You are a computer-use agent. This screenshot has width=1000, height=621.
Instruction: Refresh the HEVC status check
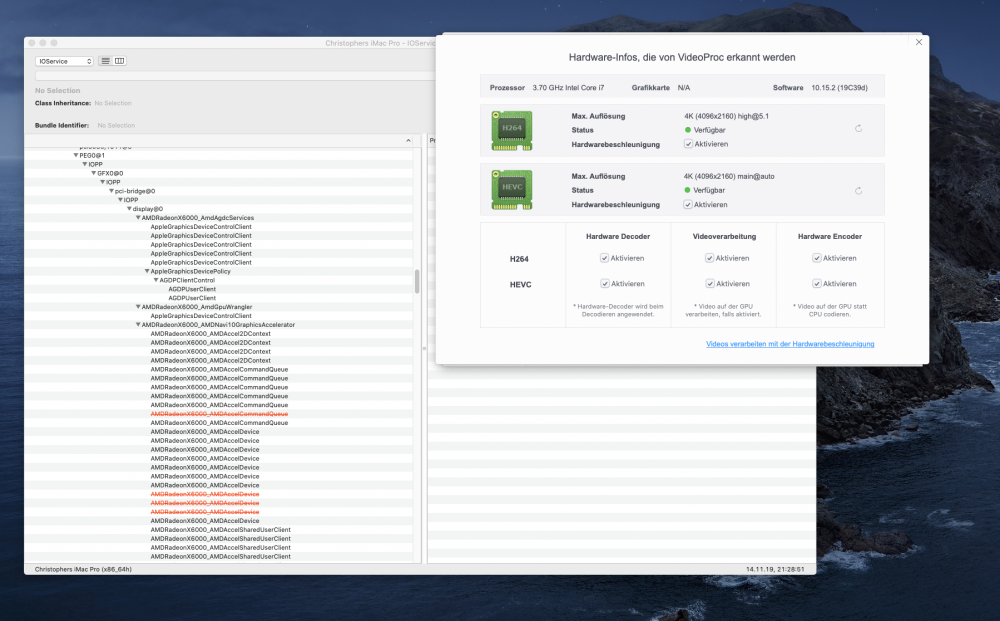858,191
